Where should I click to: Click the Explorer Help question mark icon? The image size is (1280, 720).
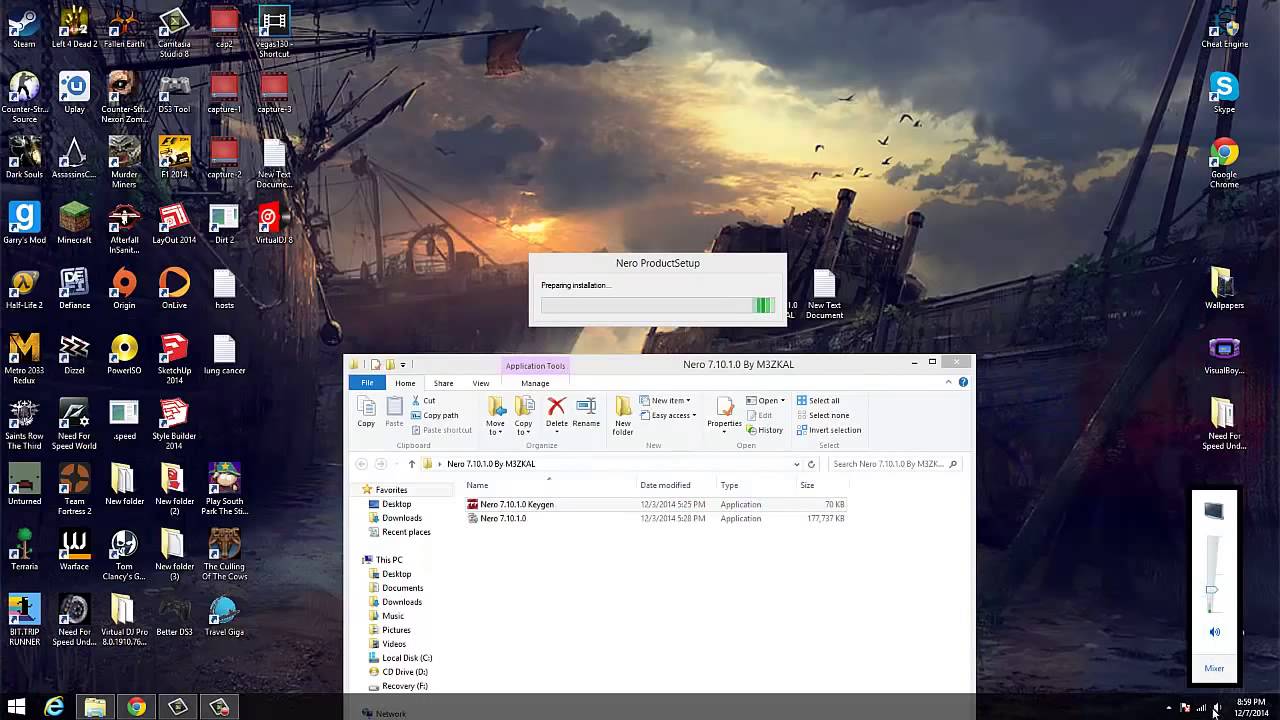click(x=963, y=382)
